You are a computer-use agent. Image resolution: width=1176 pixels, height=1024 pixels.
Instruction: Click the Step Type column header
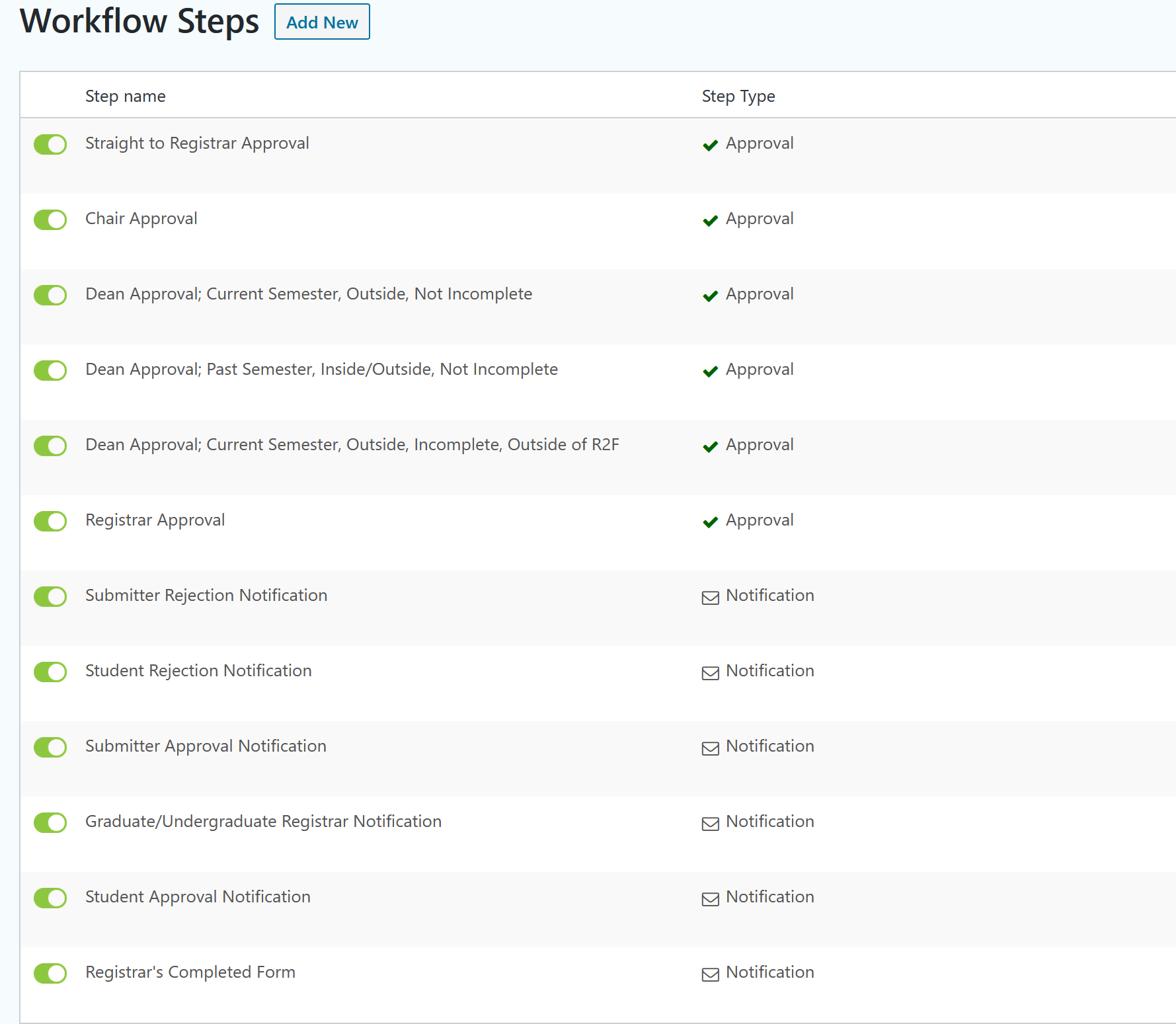click(738, 97)
